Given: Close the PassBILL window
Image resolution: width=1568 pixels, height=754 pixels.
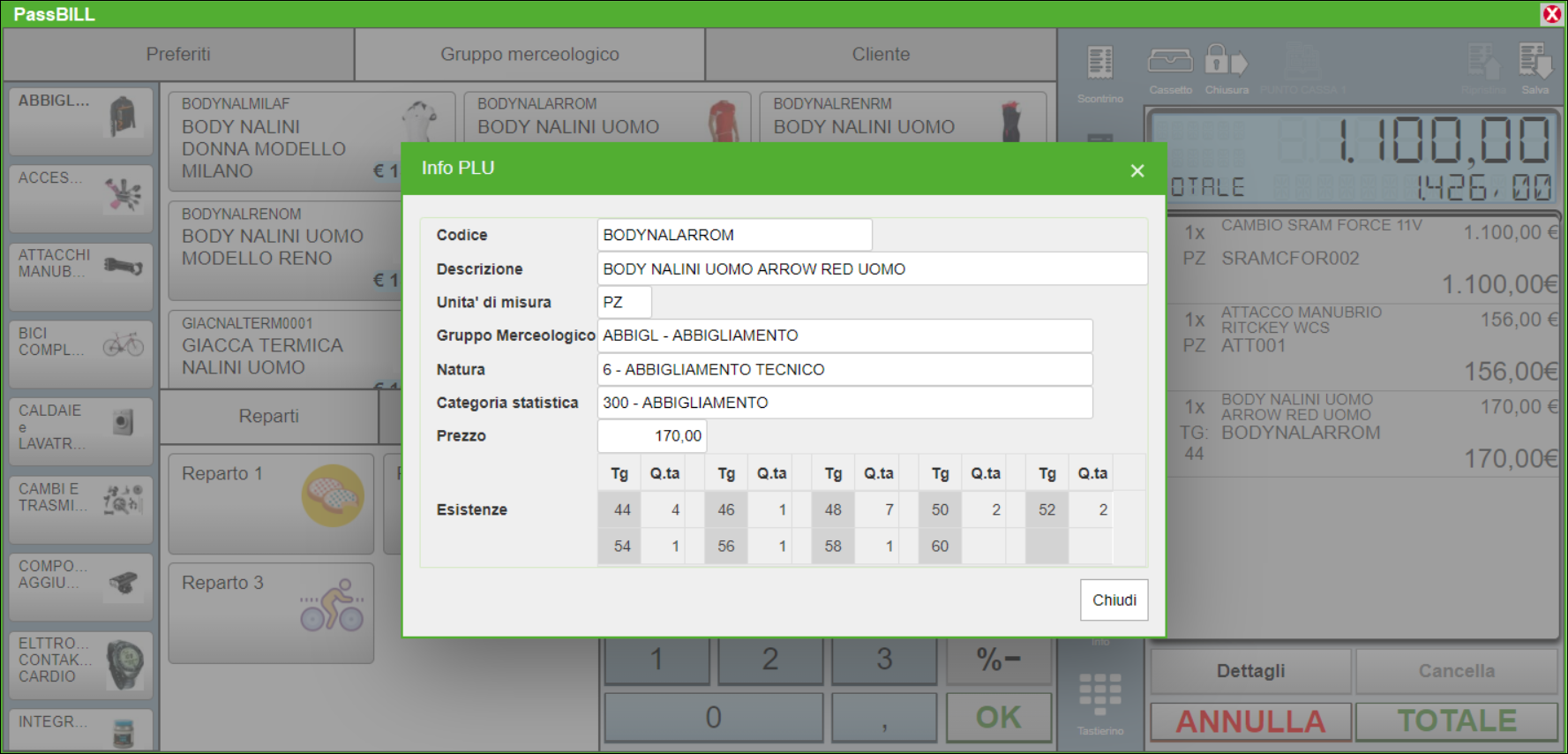Looking at the screenshot, I should coord(1552,13).
